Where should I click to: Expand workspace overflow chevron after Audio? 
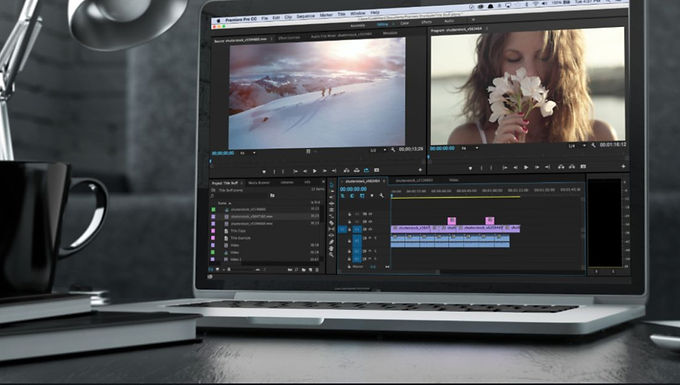pos(473,20)
